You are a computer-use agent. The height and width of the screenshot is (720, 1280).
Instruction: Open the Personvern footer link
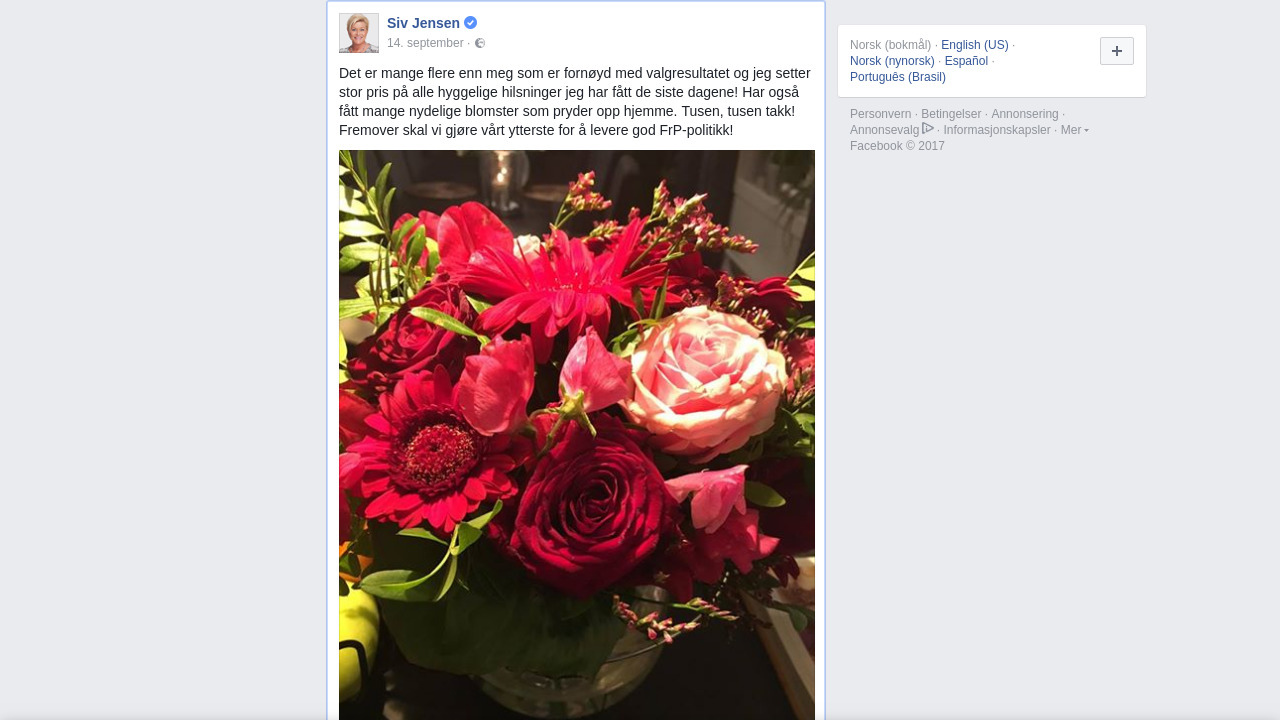click(881, 114)
